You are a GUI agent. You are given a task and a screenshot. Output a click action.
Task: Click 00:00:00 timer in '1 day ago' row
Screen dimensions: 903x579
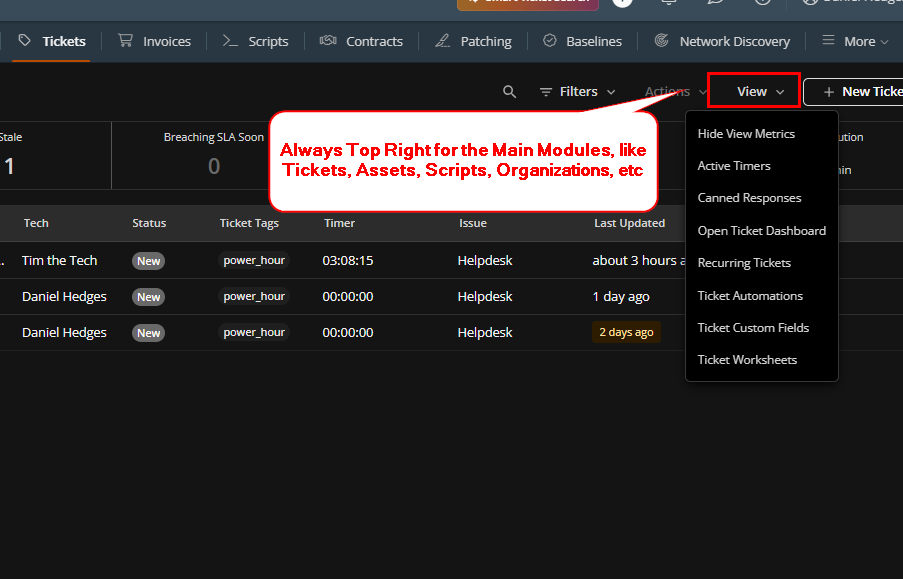coord(348,297)
